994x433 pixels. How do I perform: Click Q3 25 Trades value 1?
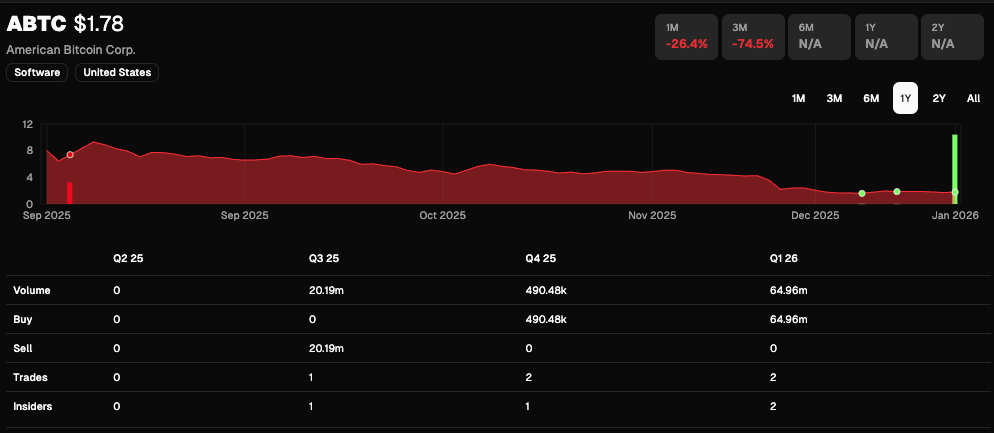[x=311, y=377]
